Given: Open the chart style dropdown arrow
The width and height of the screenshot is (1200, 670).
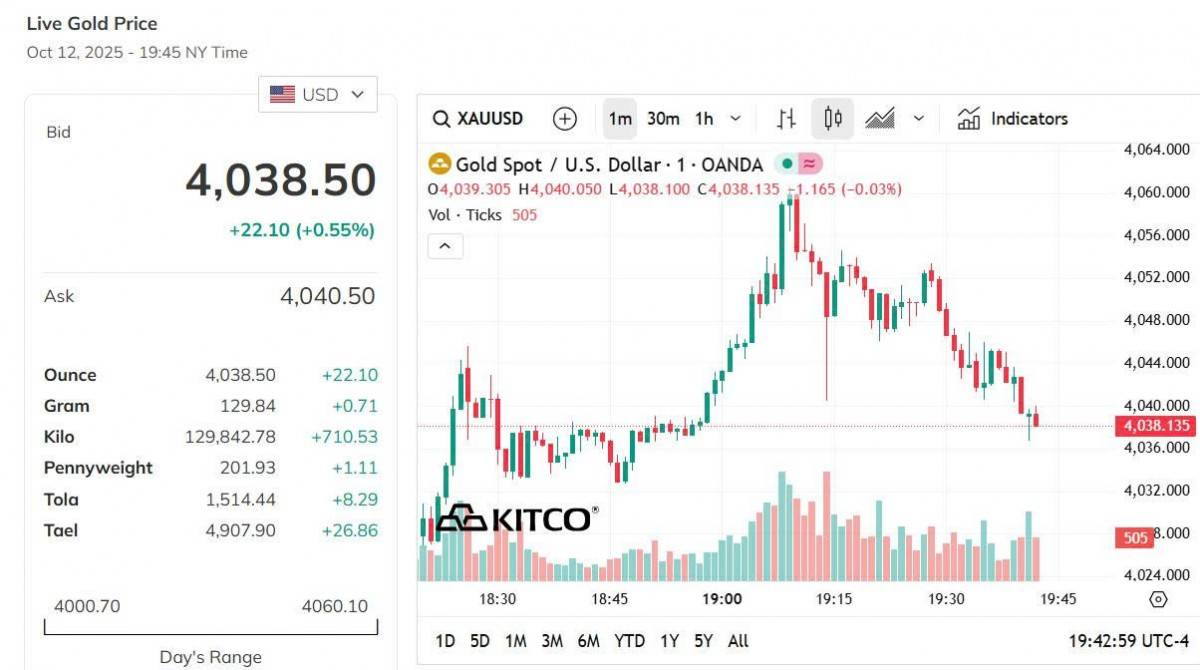Looking at the screenshot, I should (x=918, y=118).
